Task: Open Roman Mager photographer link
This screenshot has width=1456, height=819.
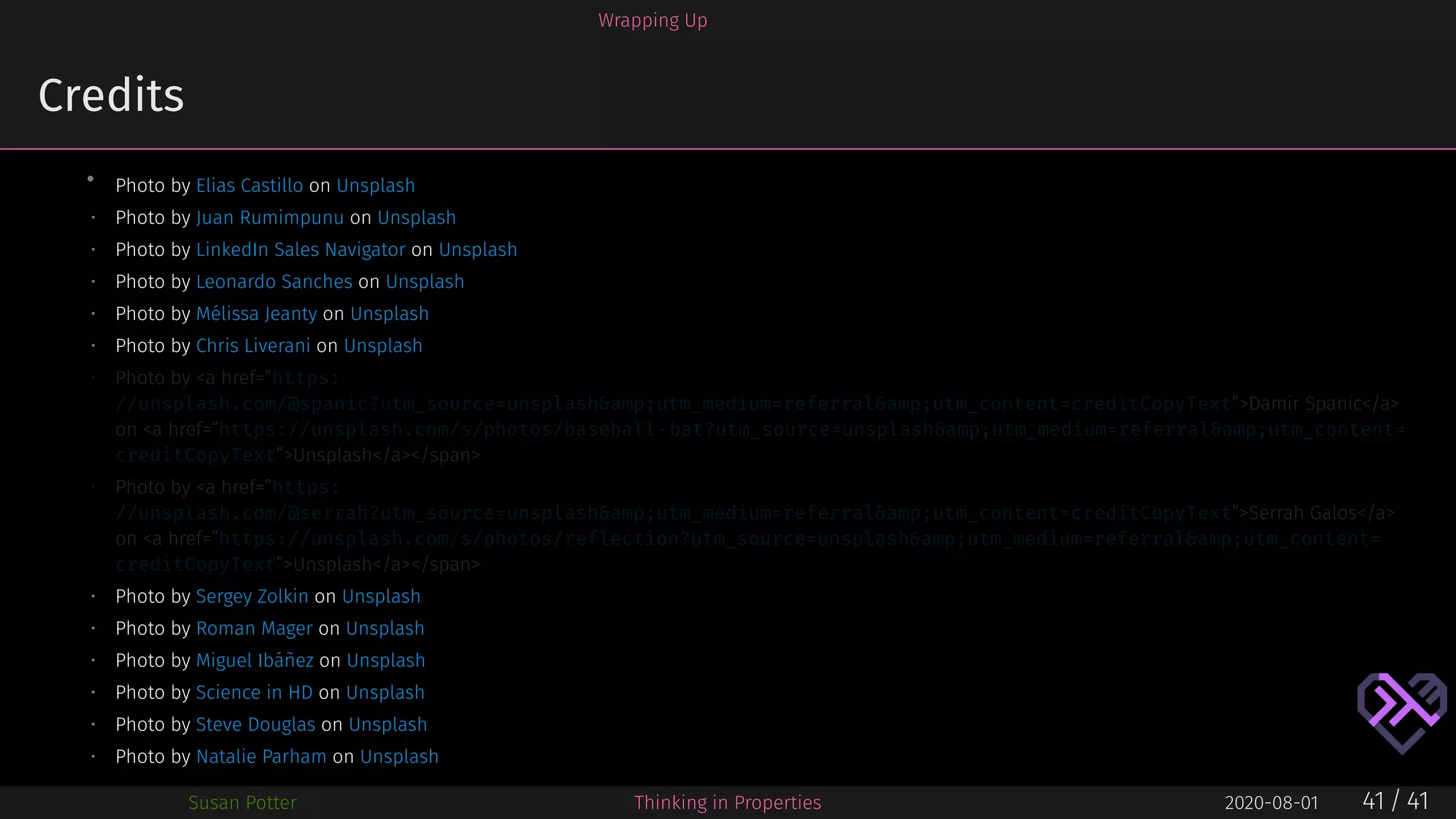Action: [254, 628]
